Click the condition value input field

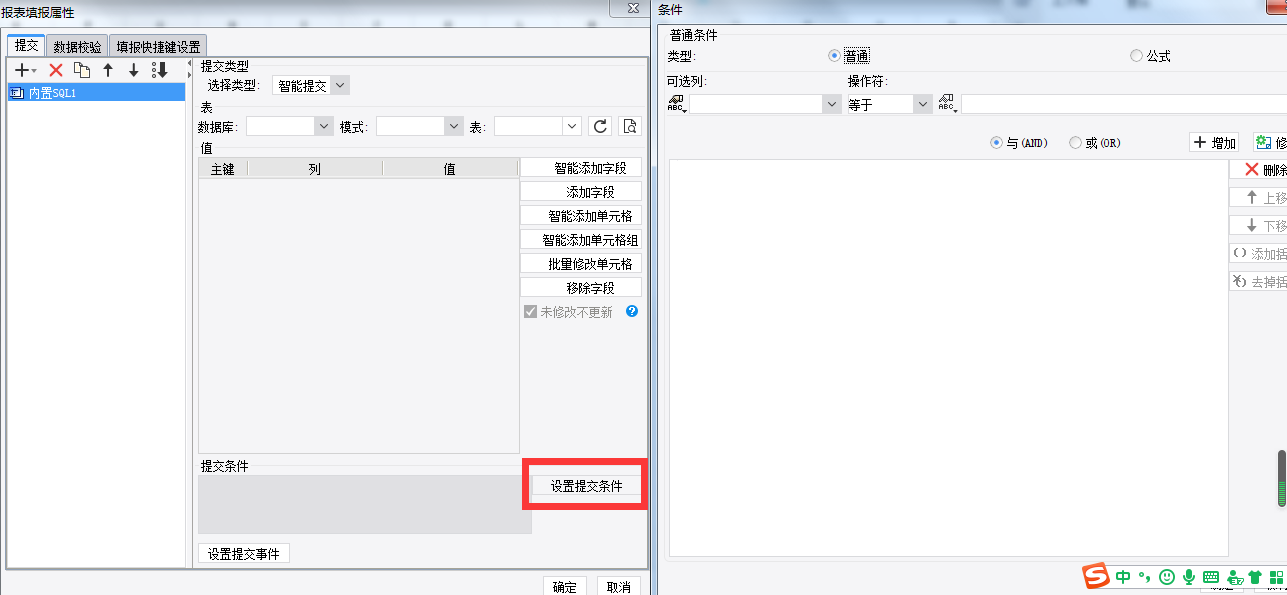1124,104
